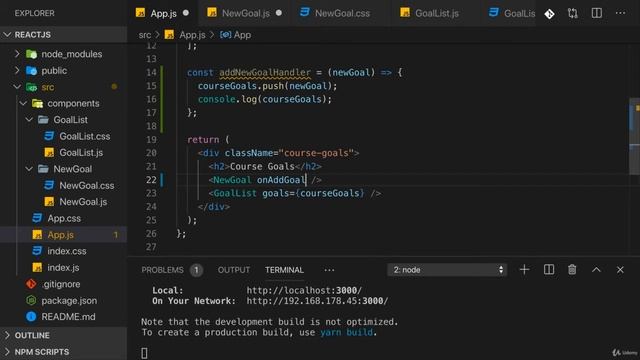The width and height of the screenshot is (640, 360).
Task: Click src in the breadcrumb path
Action: pyautogui.click(x=144, y=35)
